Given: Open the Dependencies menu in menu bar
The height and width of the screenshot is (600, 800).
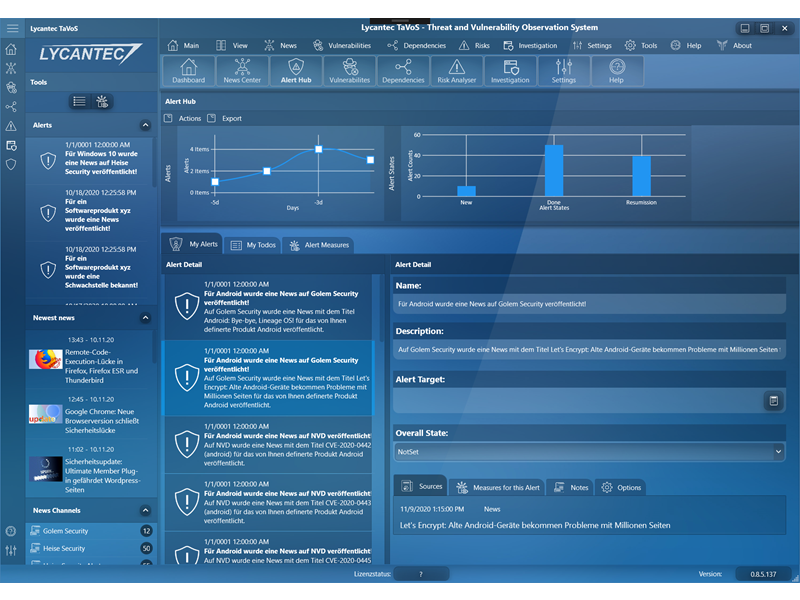Looking at the screenshot, I should pos(416,45).
